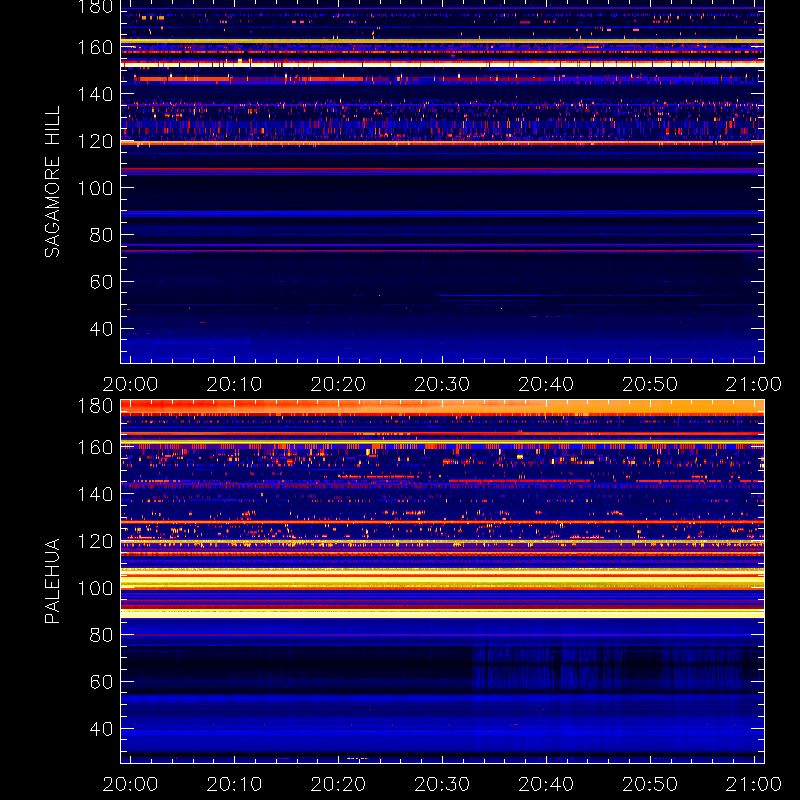Select the 160 tick label on Palehua plot
Viewport: 800px width, 800px height.
pyautogui.click(x=95, y=447)
